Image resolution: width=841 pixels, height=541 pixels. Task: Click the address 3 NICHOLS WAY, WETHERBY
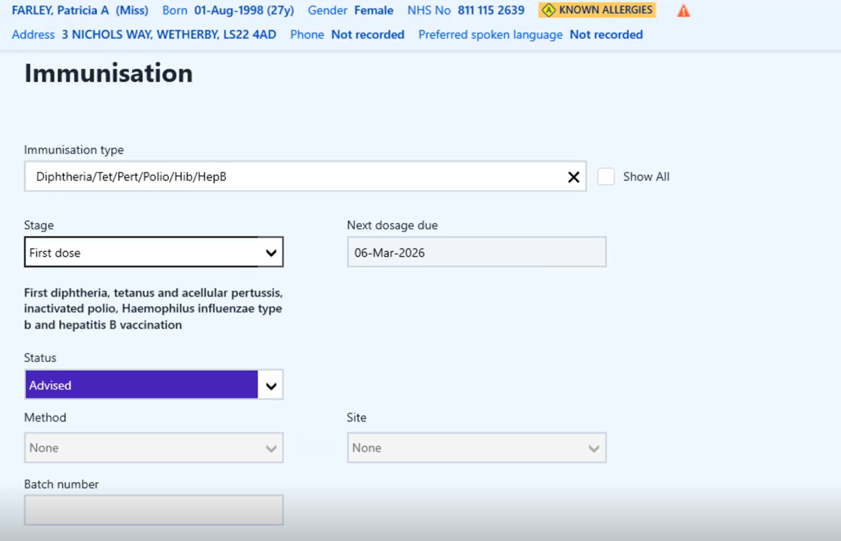pyautogui.click(x=168, y=35)
